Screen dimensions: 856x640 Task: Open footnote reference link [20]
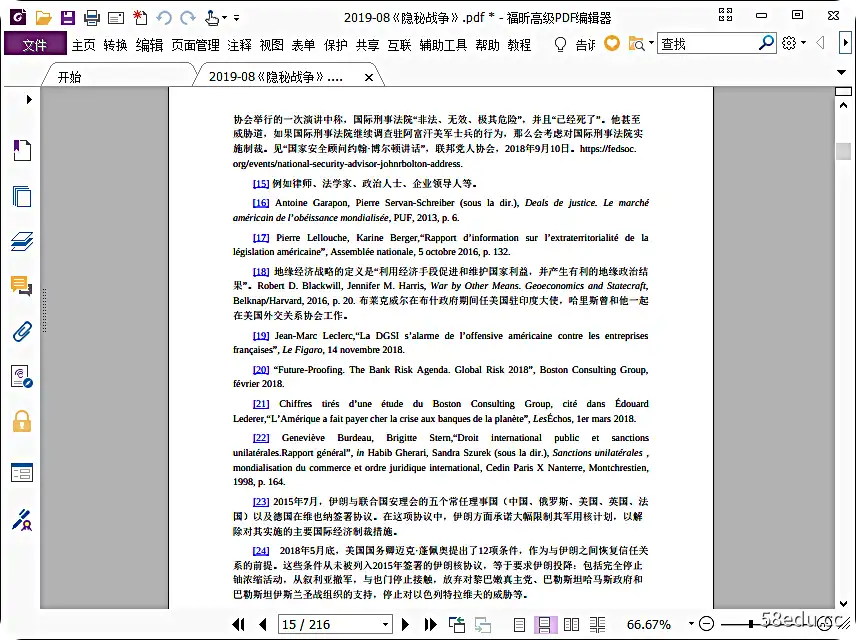click(x=261, y=370)
